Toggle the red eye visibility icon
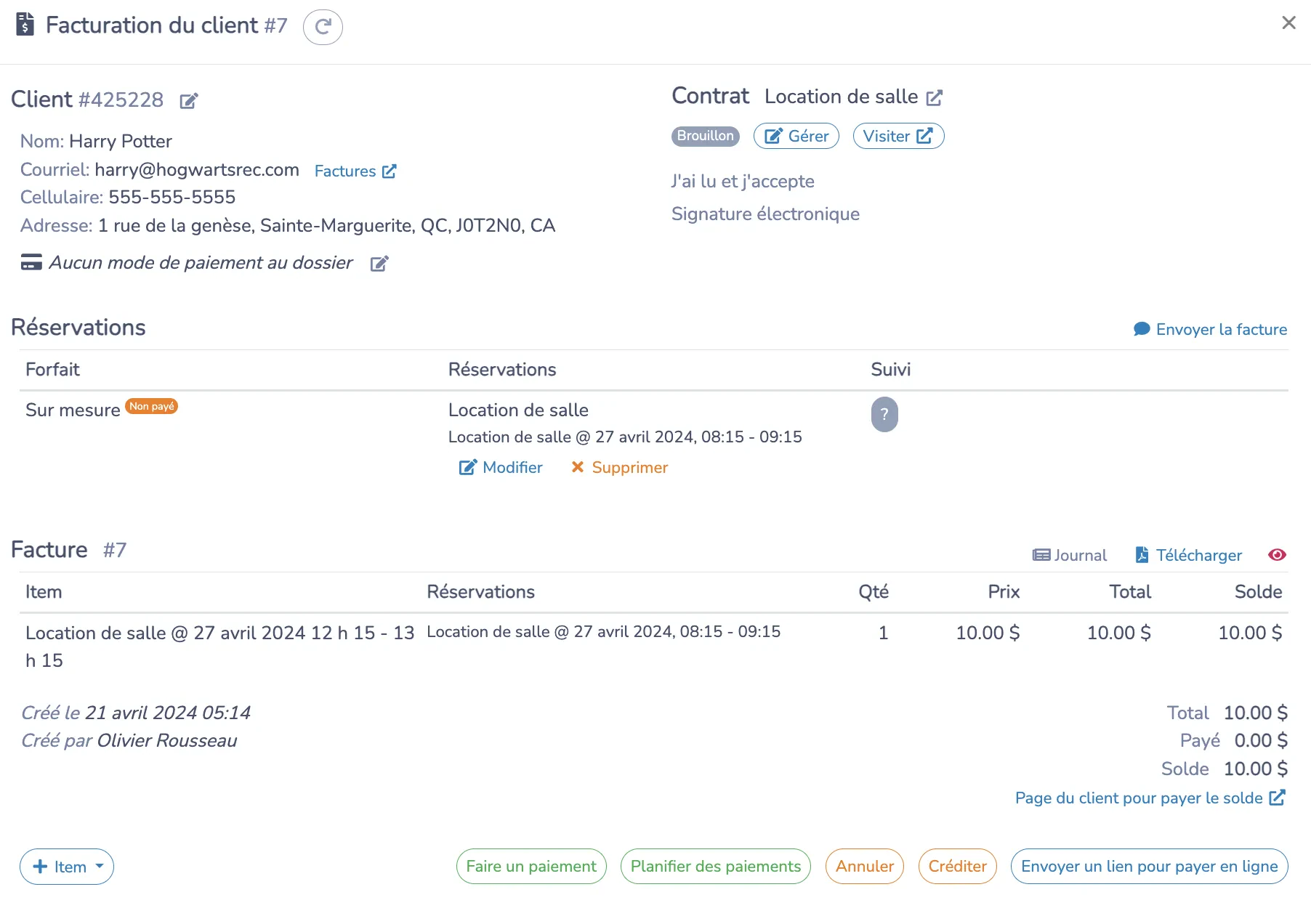Image resolution: width=1311 pixels, height=924 pixels. coord(1277,555)
